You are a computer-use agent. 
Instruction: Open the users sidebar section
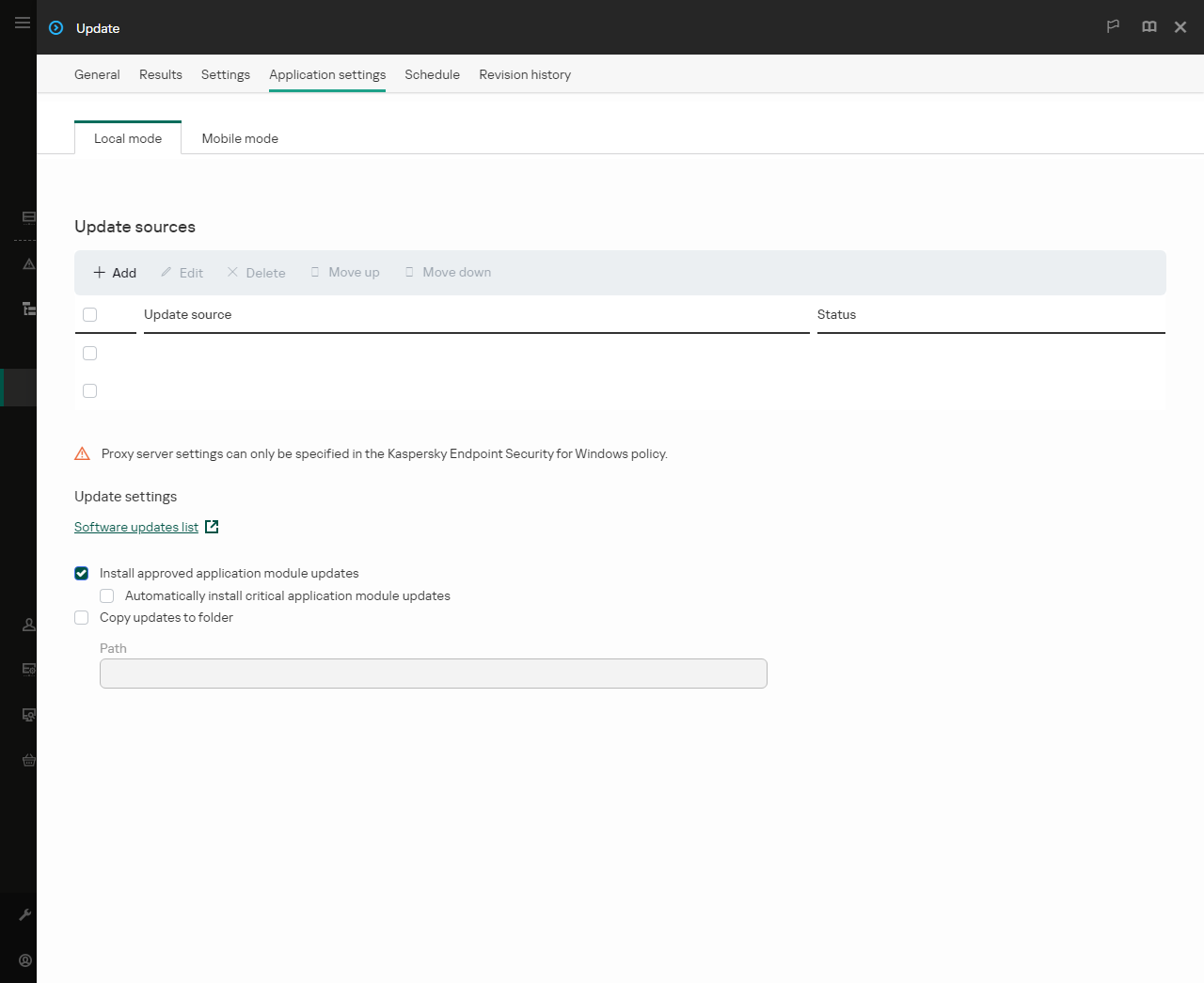[29, 625]
